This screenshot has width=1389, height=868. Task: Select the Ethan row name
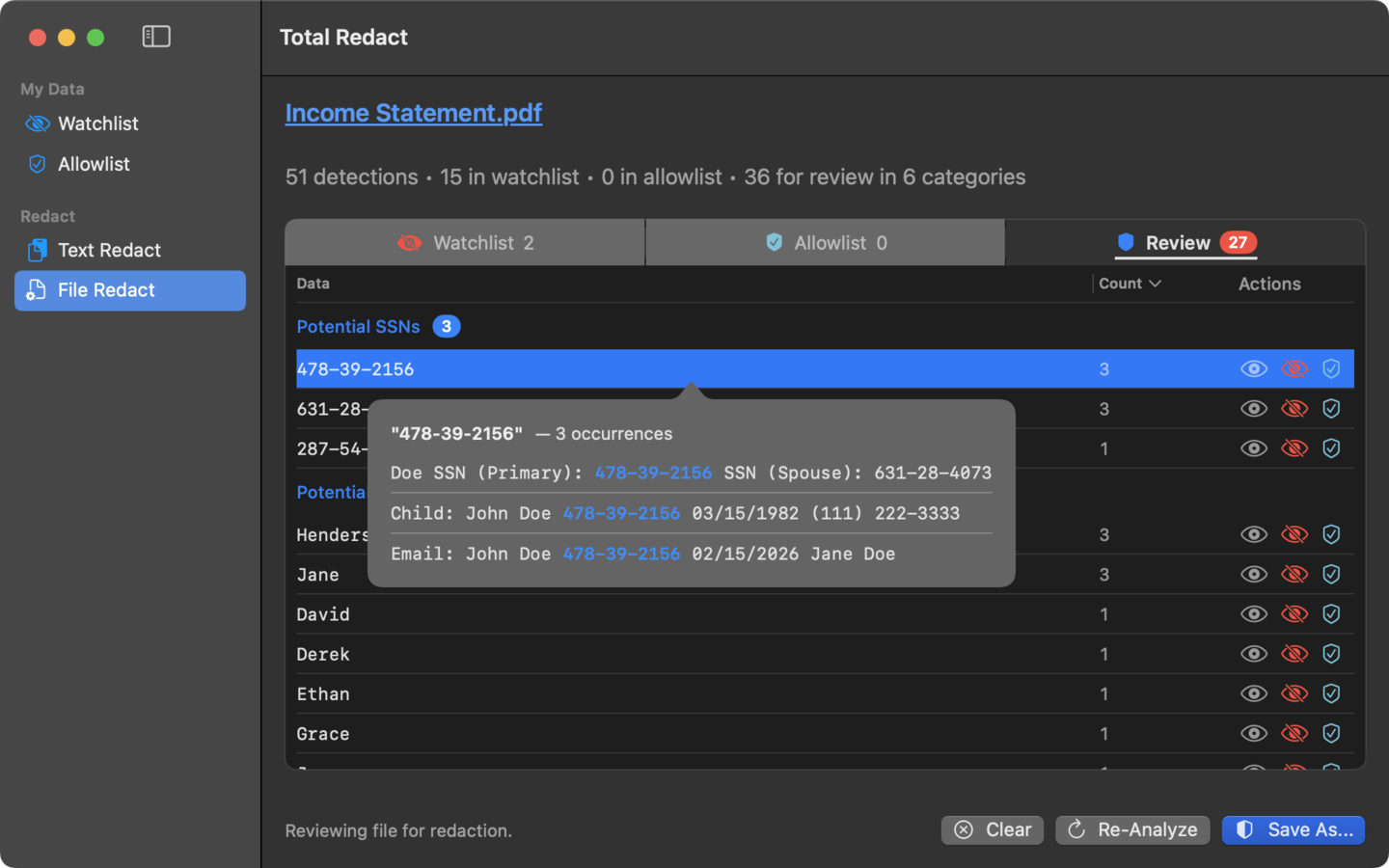pos(323,693)
